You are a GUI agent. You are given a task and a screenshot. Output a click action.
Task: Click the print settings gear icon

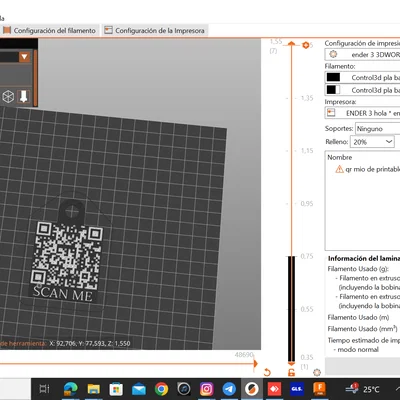pyautogui.click(x=333, y=54)
